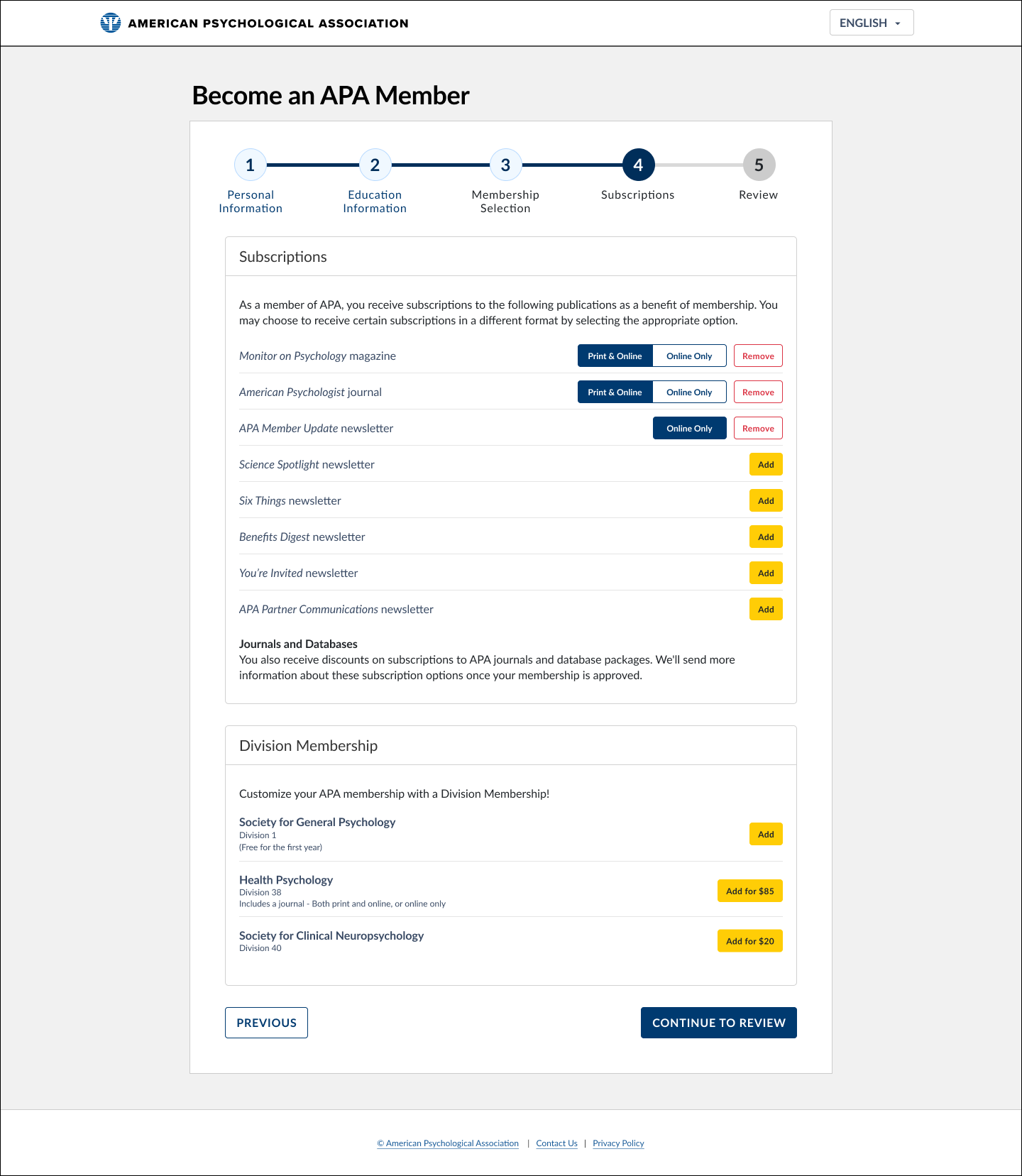The height and width of the screenshot is (1176, 1022).
Task: Click CONTINUE TO REVIEW button
Action: 719,1023
